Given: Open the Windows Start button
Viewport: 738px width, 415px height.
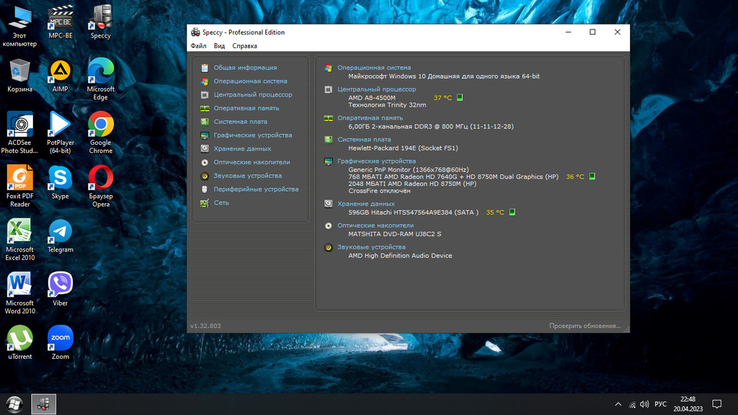Looking at the screenshot, I should (14, 404).
